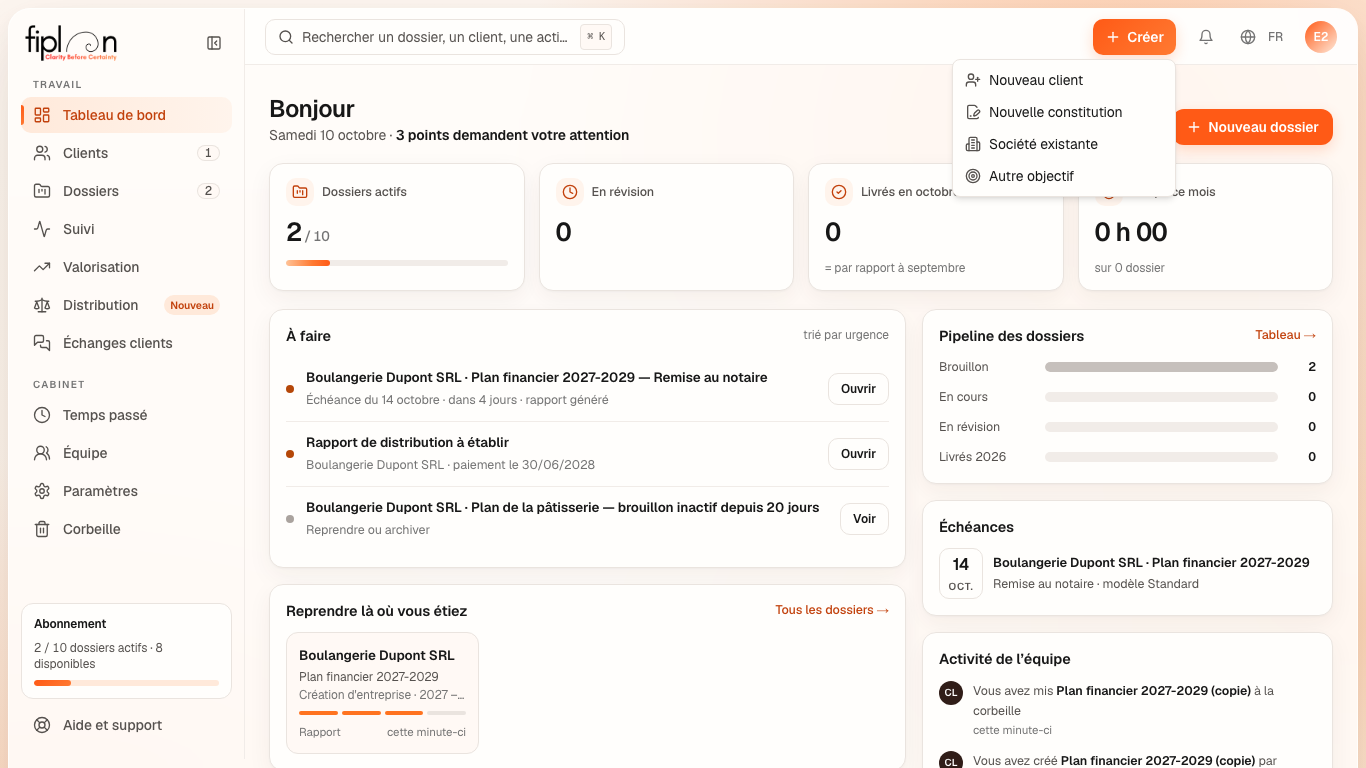Image resolution: width=1366 pixels, height=768 pixels.
Task: Click the Fiplon logo
Action: (71, 43)
